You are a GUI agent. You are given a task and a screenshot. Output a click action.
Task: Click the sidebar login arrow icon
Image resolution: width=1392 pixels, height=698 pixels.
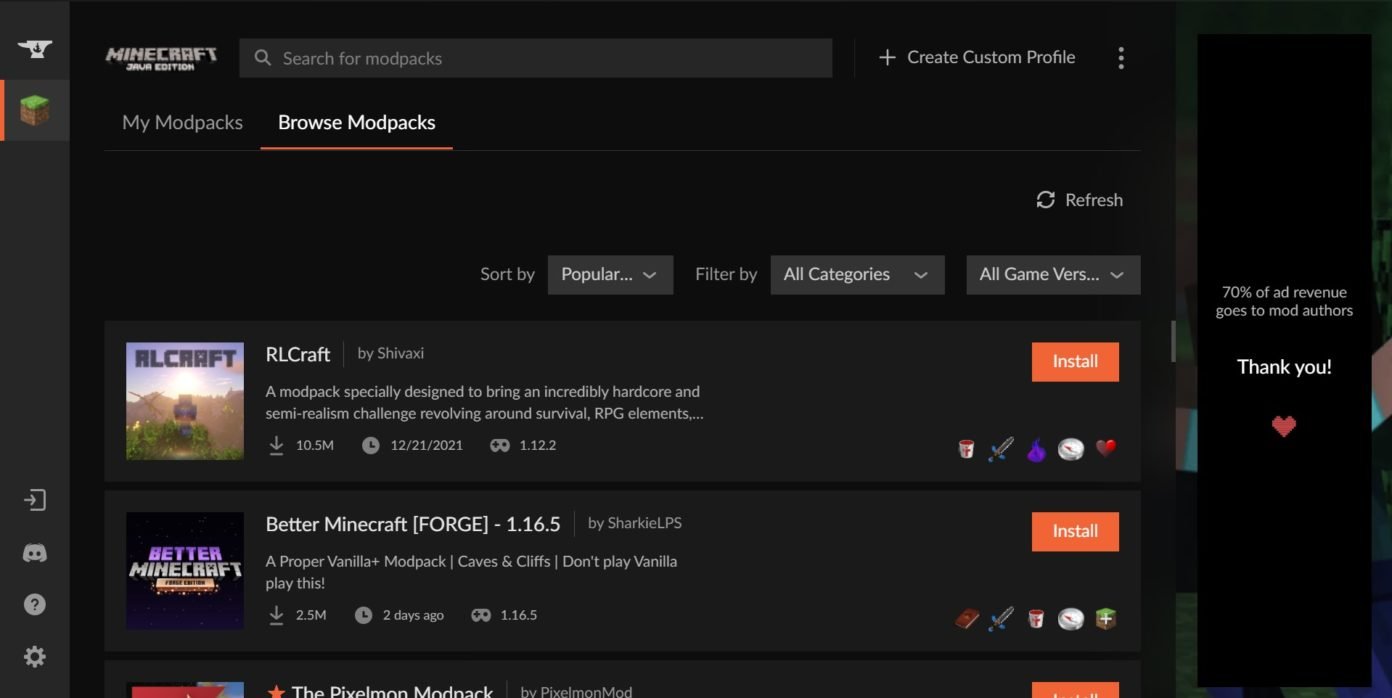(35, 500)
